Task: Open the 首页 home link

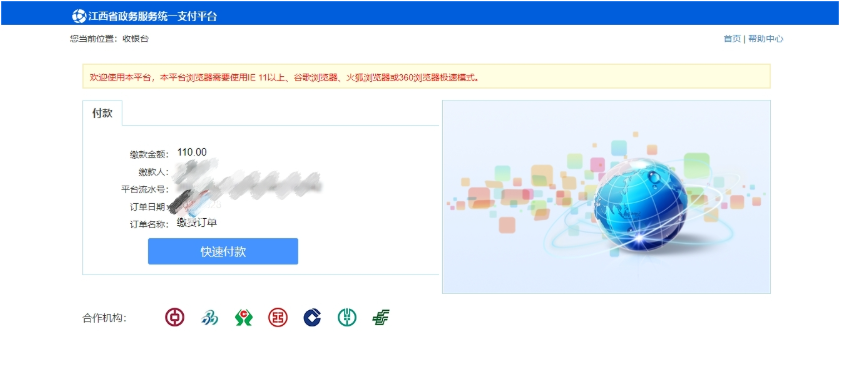Action: pyautogui.click(x=732, y=39)
